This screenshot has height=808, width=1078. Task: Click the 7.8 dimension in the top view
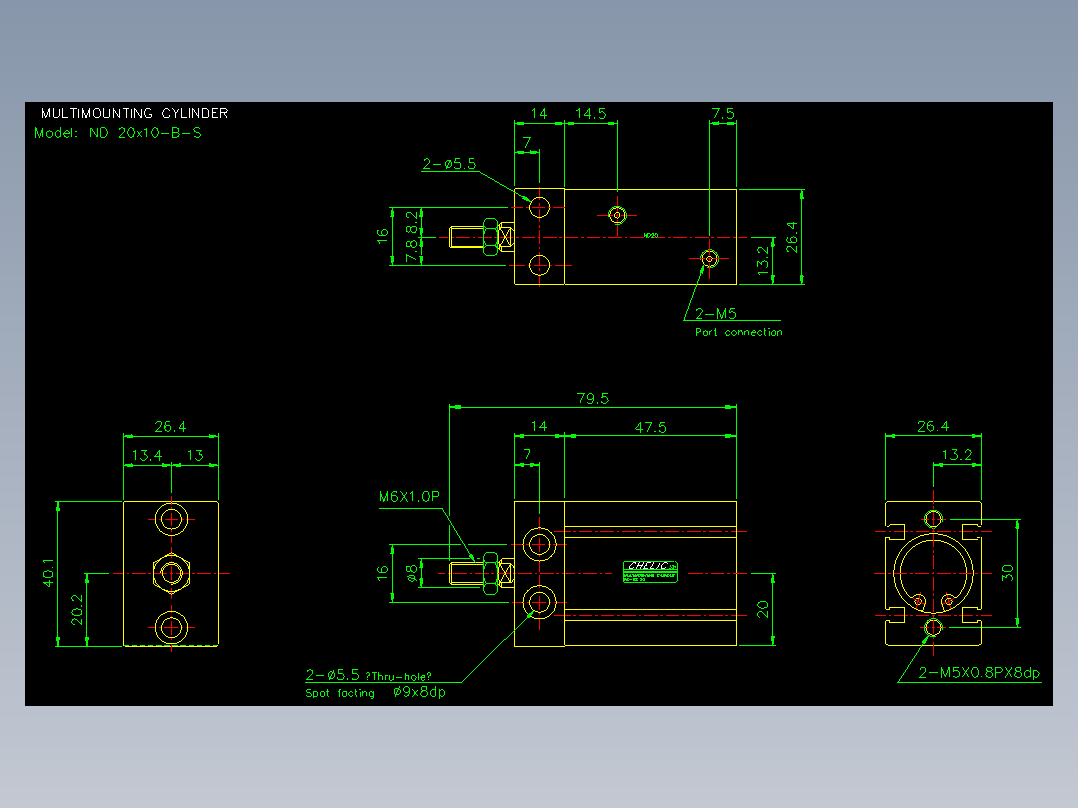coord(411,251)
